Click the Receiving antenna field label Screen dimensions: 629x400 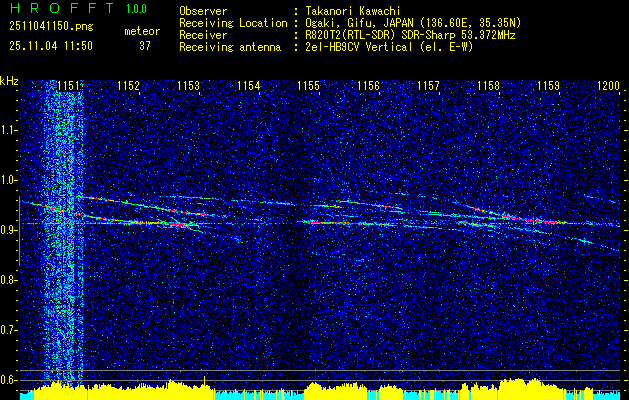click(x=230, y=47)
